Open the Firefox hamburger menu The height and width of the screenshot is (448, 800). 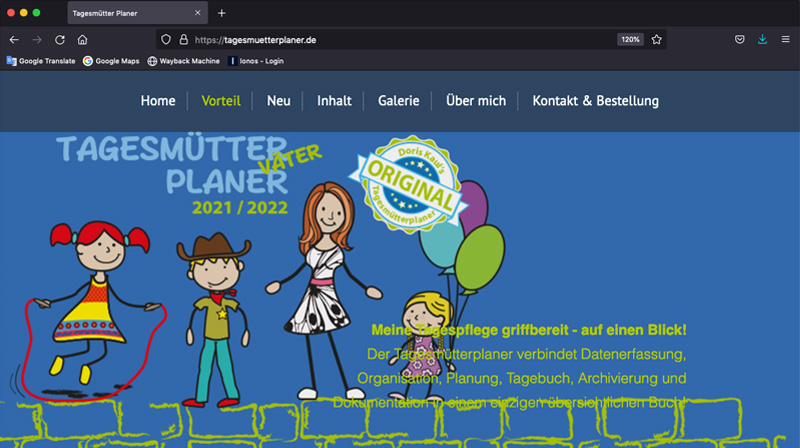[785, 40]
